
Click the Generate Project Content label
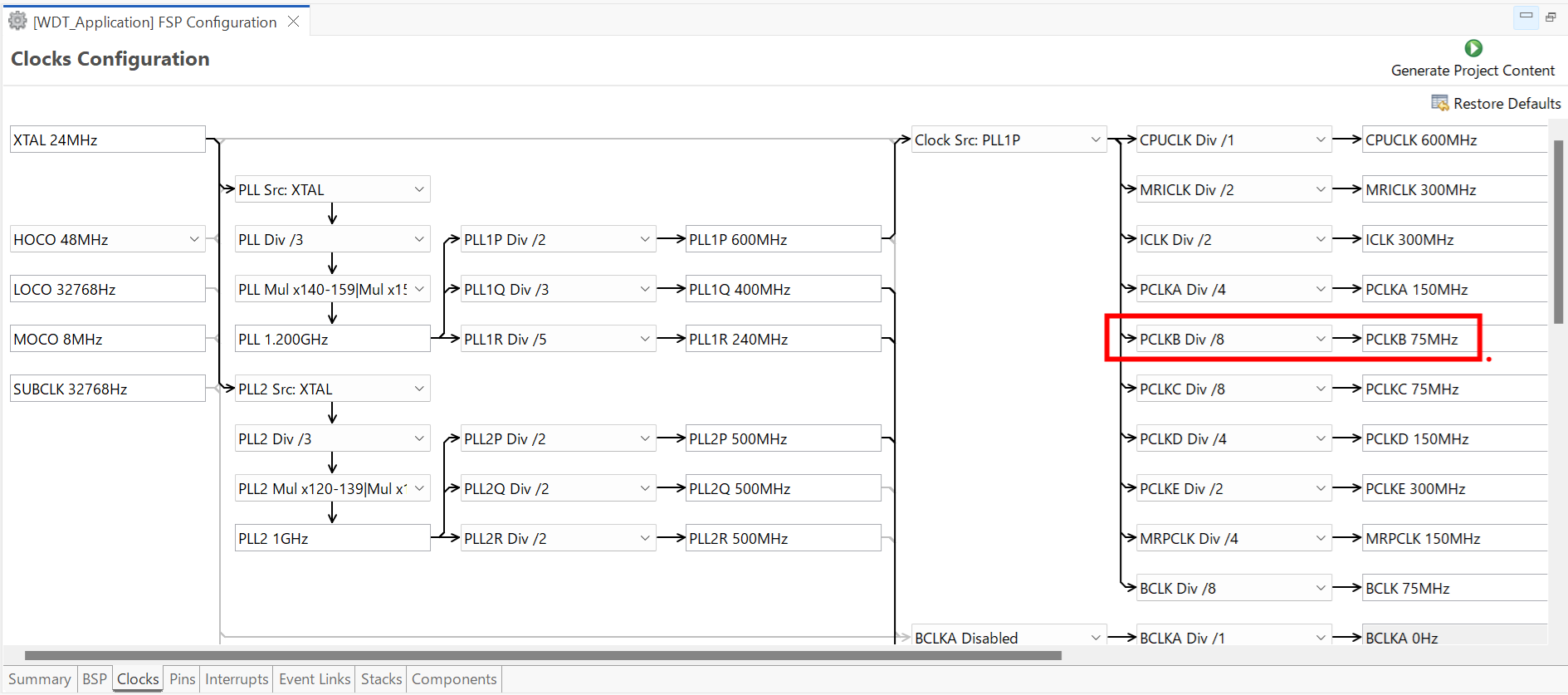[x=1473, y=71]
